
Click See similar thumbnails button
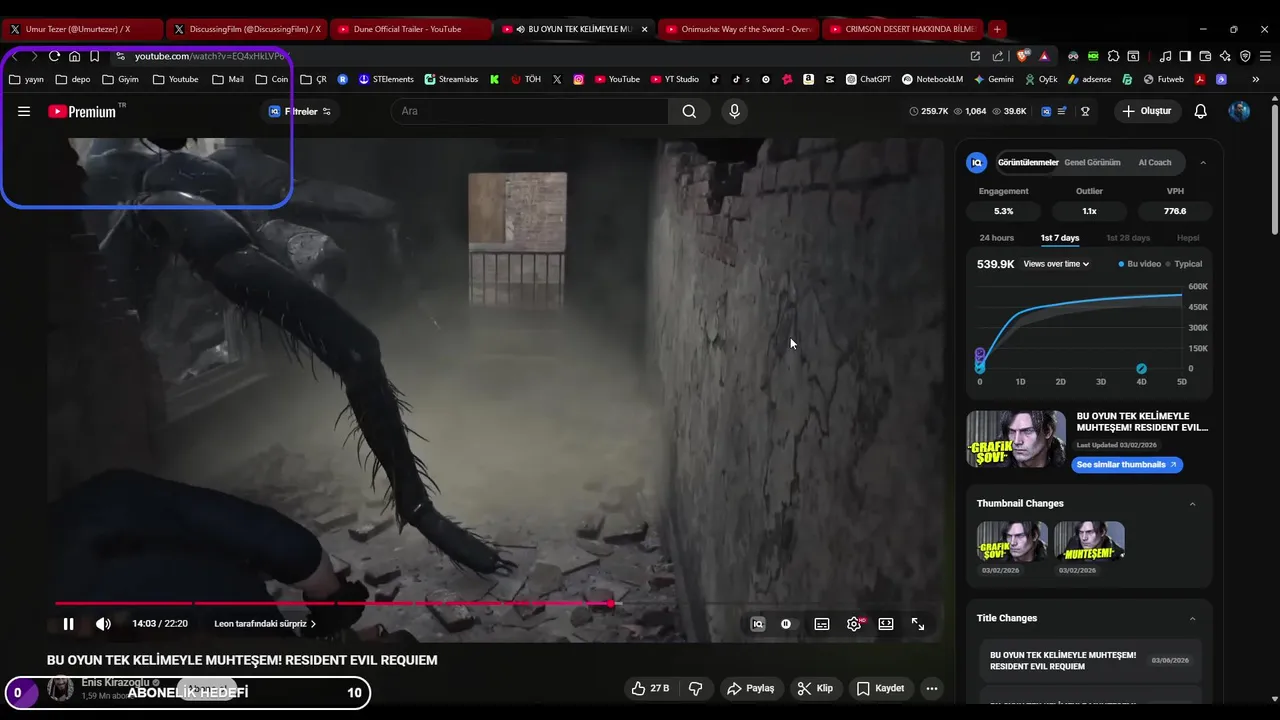[x=1127, y=465]
